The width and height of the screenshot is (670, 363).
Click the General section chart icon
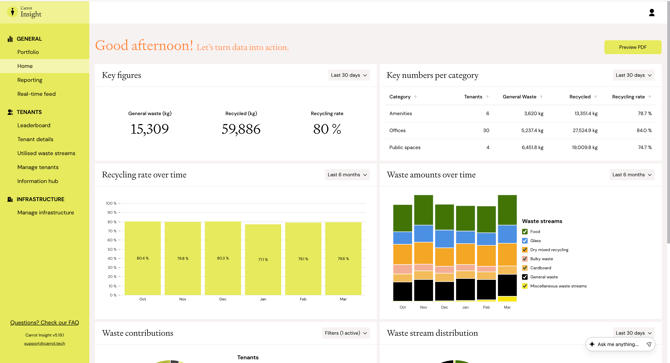(10, 39)
